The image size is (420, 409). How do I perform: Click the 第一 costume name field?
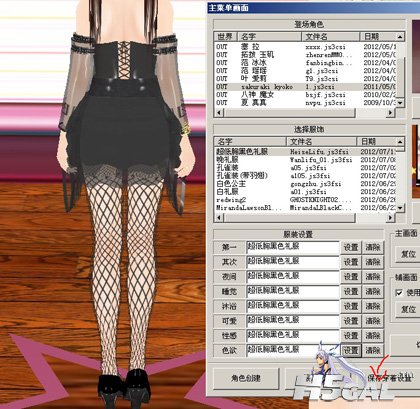point(292,248)
